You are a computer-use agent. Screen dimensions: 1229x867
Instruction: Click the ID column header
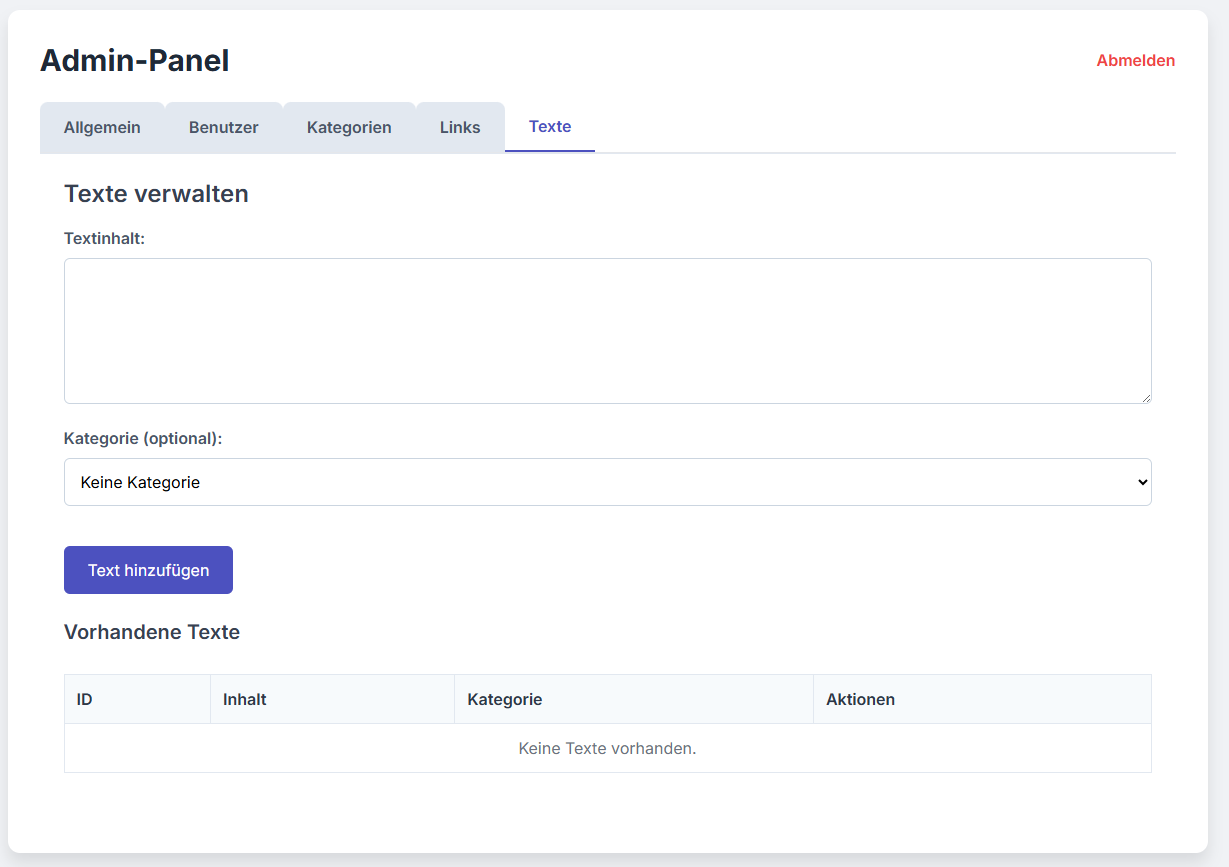[84, 699]
